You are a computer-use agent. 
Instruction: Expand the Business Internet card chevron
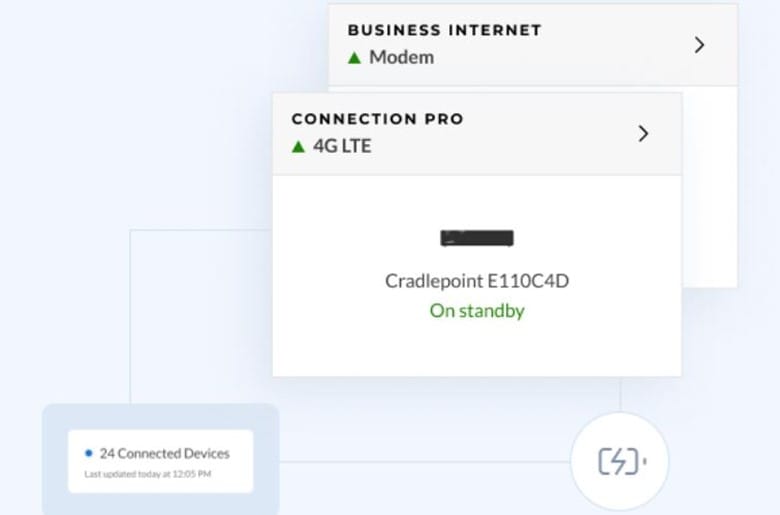pyautogui.click(x=699, y=45)
